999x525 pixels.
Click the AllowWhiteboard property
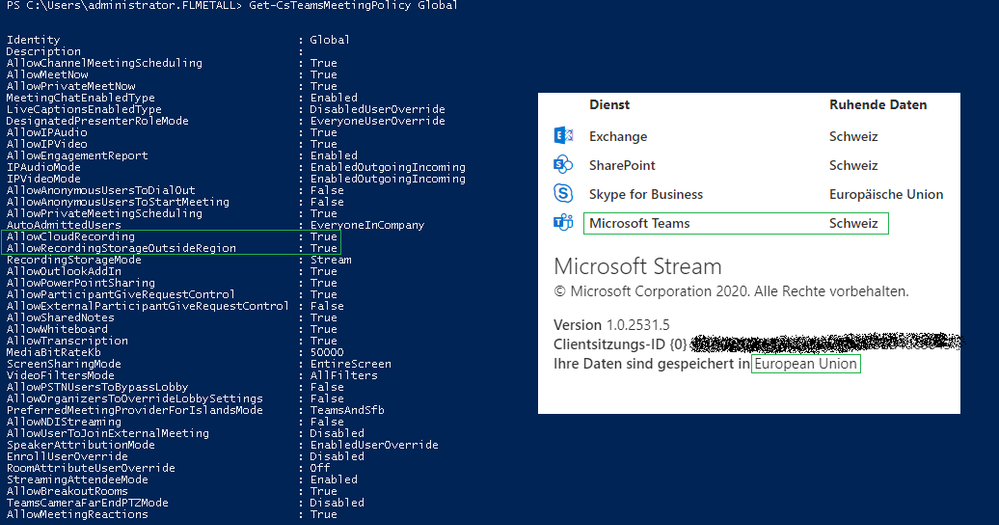point(57,329)
